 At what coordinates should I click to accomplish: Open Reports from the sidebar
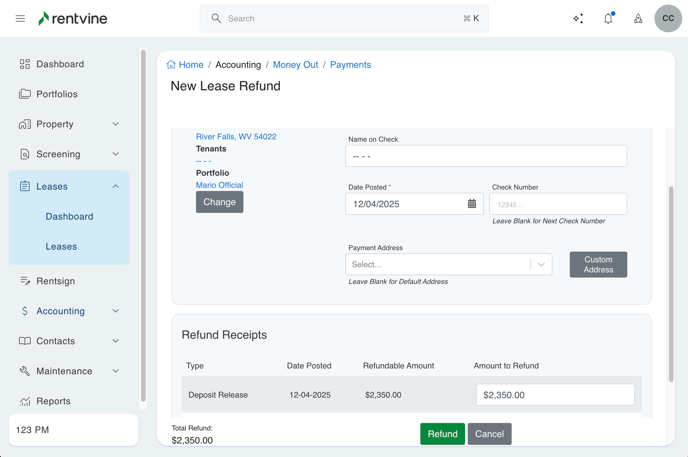click(x=53, y=401)
